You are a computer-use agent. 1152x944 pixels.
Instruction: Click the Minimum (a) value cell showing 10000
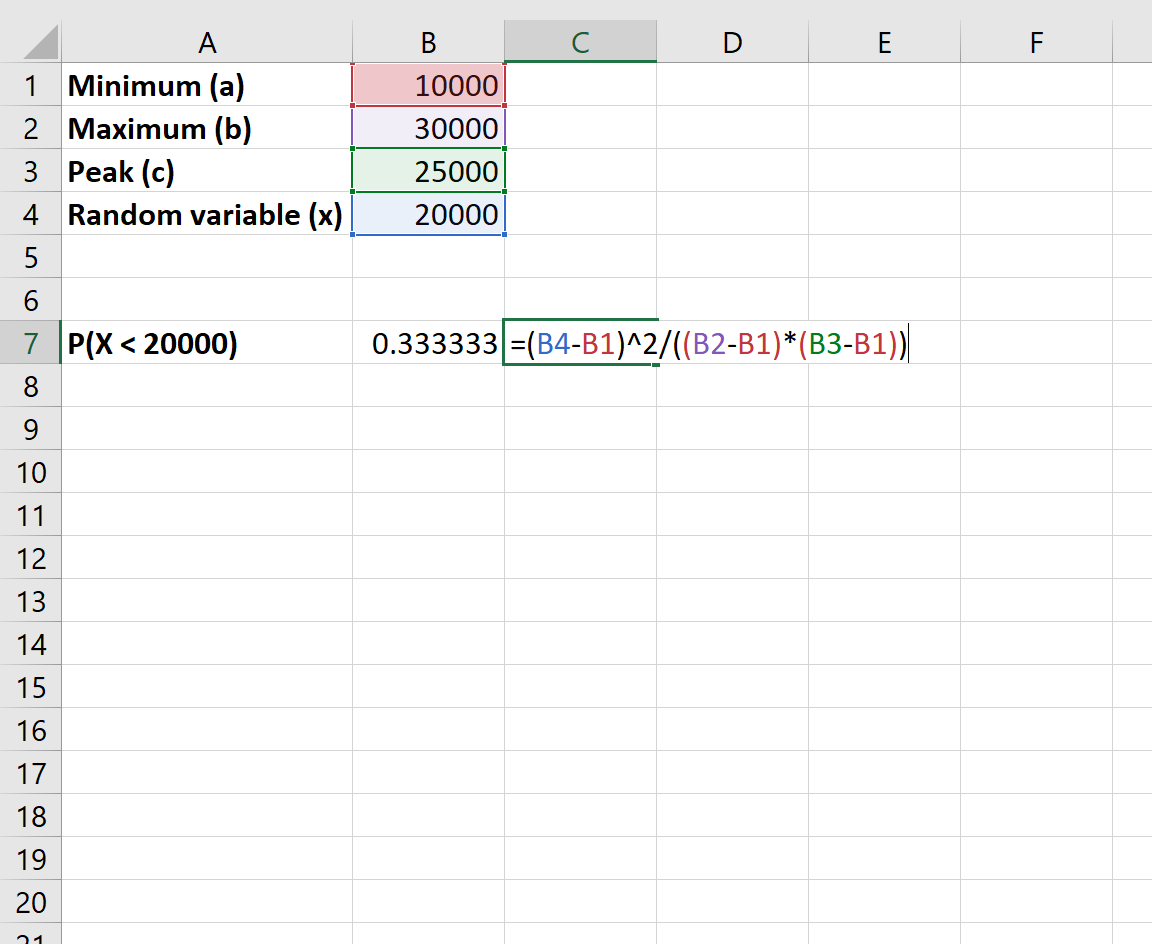point(428,85)
